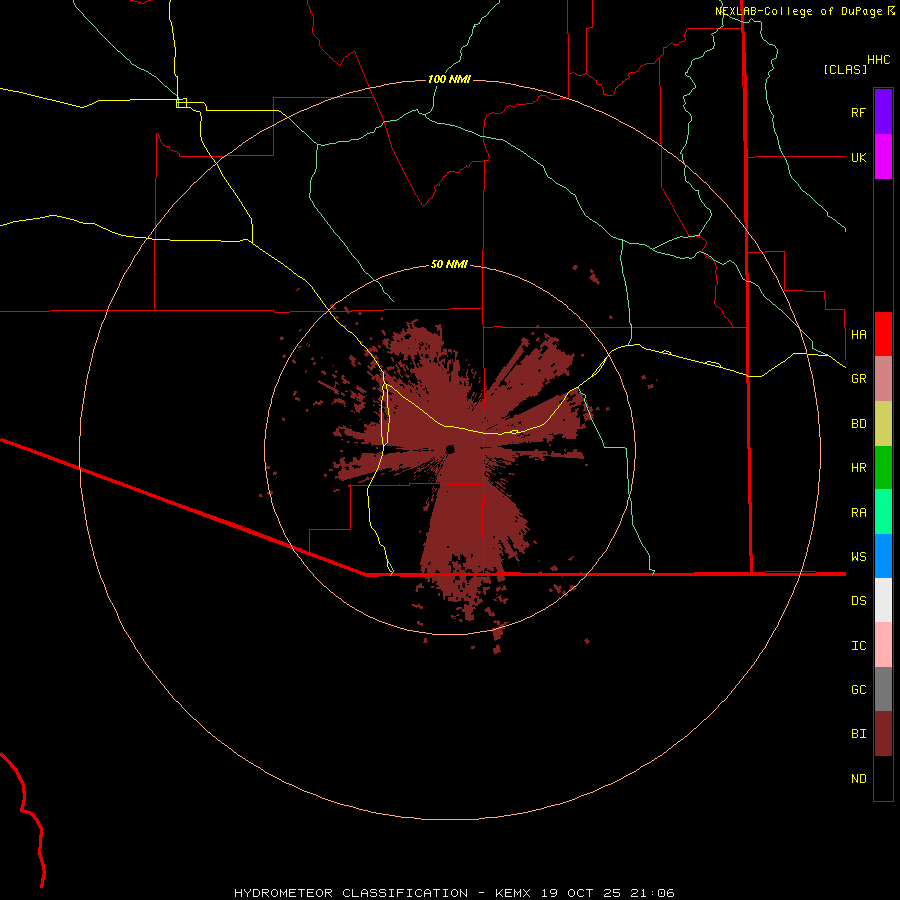Click the 100 NMI range ring label
The height and width of the screenshot is (900, 900).
[449, 79]
